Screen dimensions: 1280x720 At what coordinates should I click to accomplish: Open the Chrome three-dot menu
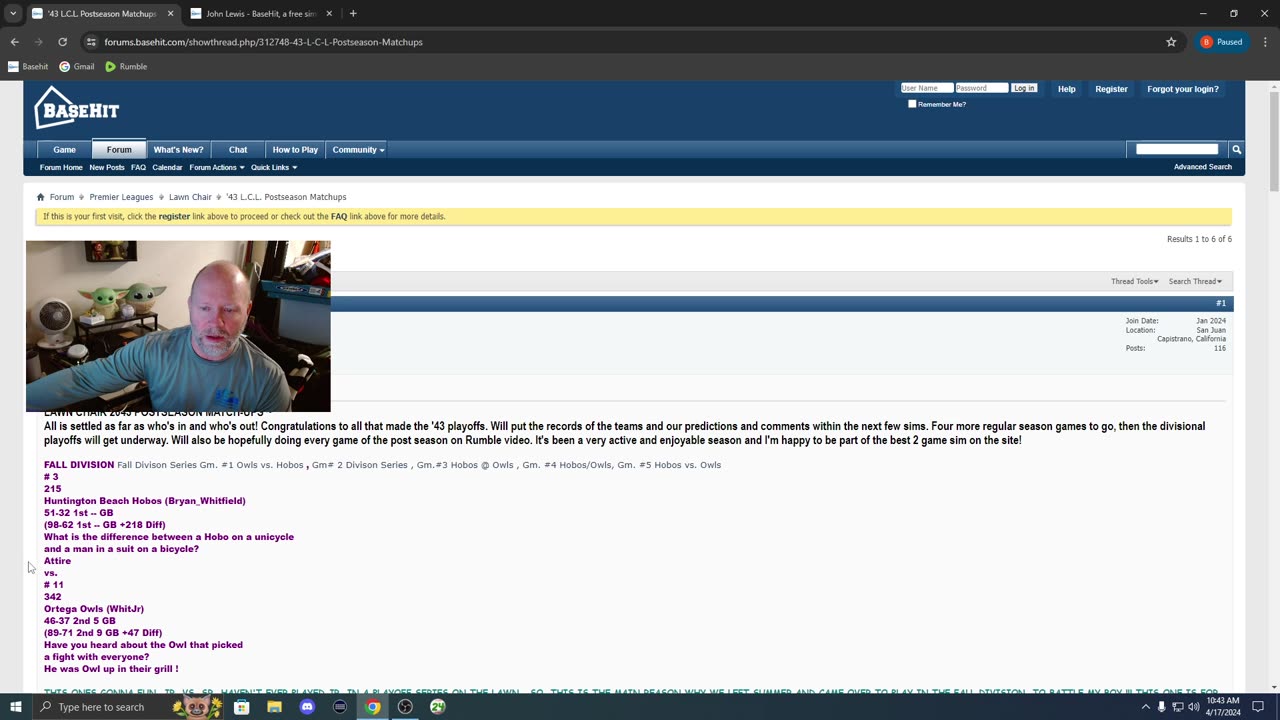1265,42
